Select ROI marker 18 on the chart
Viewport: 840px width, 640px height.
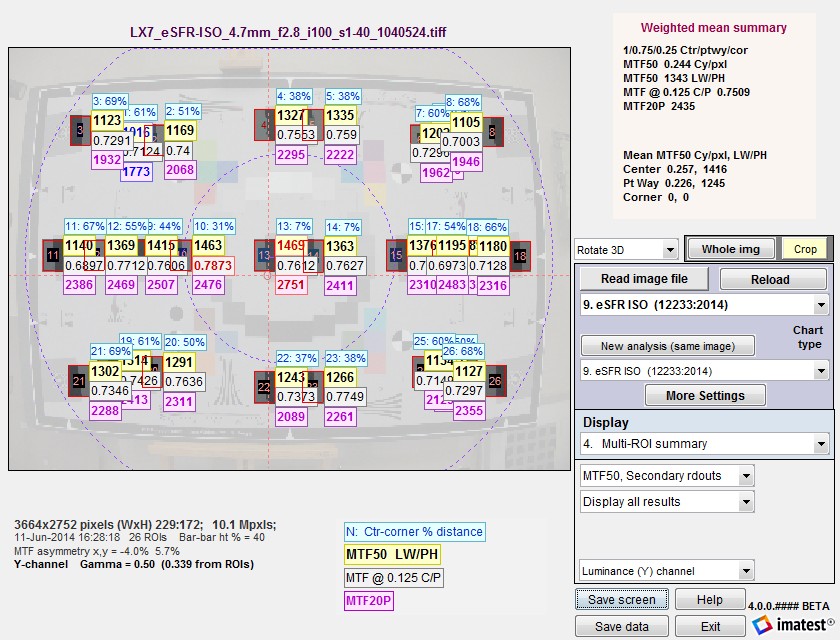[x=520, y=256]
